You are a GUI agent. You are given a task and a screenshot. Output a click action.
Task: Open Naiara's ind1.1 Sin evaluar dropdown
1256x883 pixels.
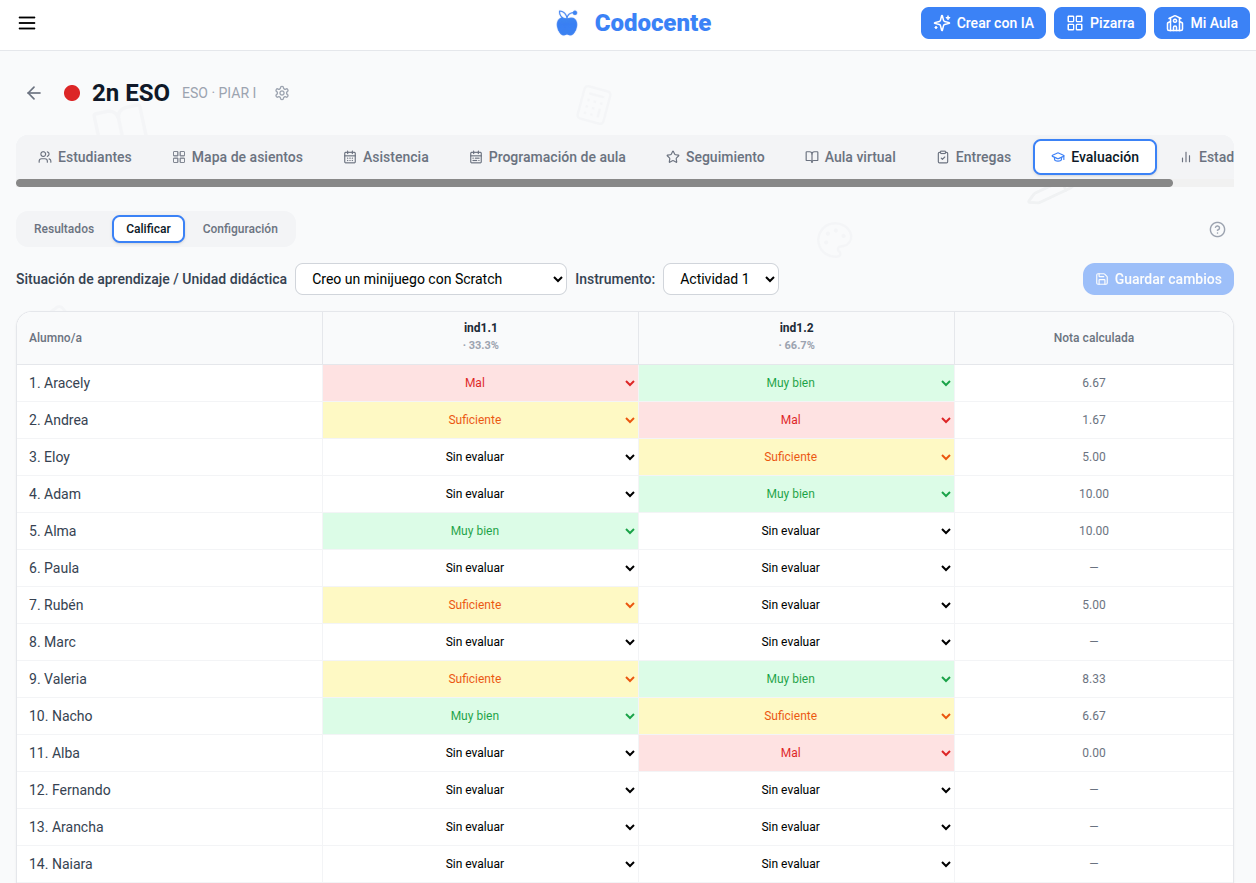pyautogui.click(x=480, y=864)
